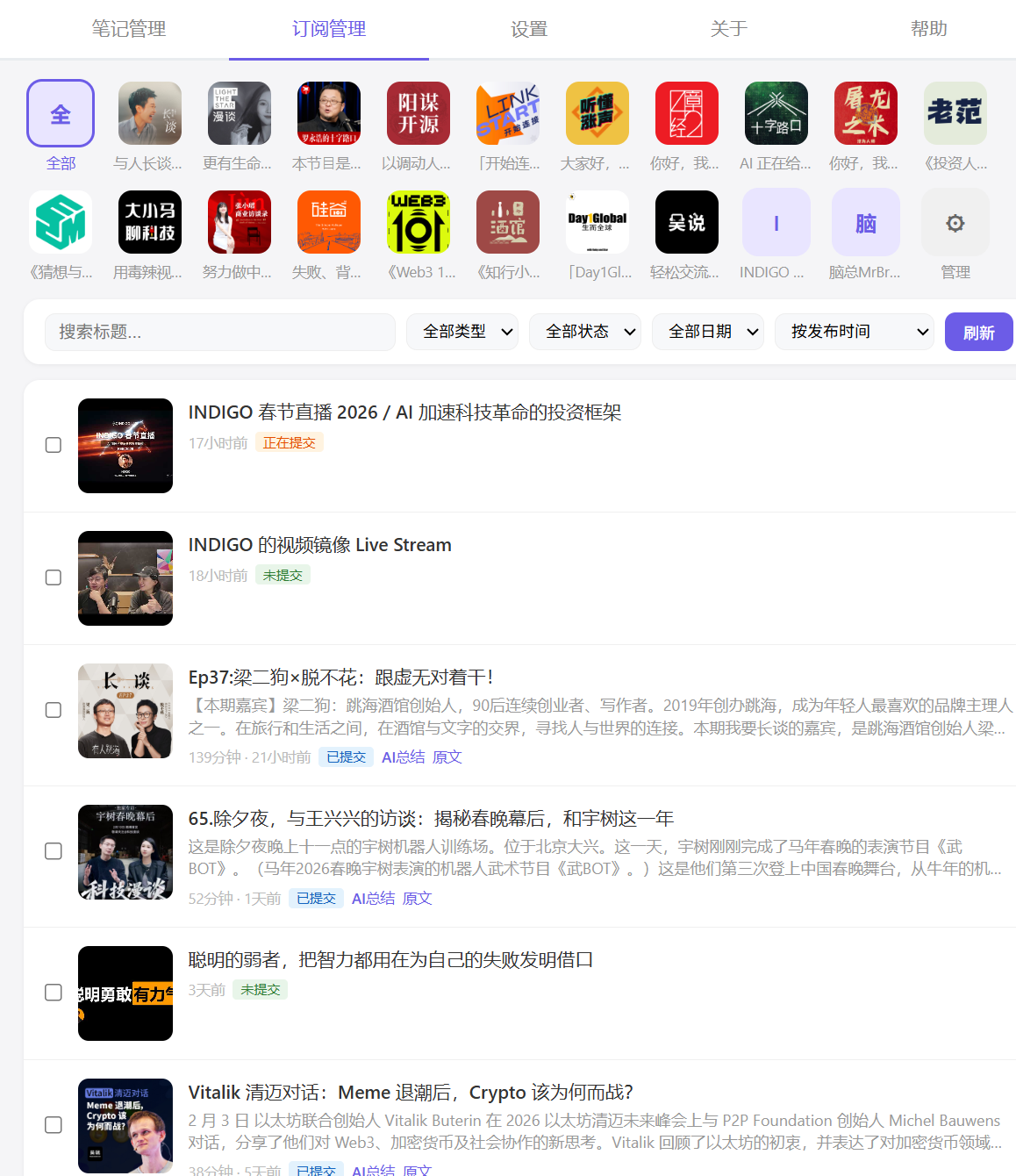Open the 设置 tab
1016x1176 pixels.
(528, 28)
